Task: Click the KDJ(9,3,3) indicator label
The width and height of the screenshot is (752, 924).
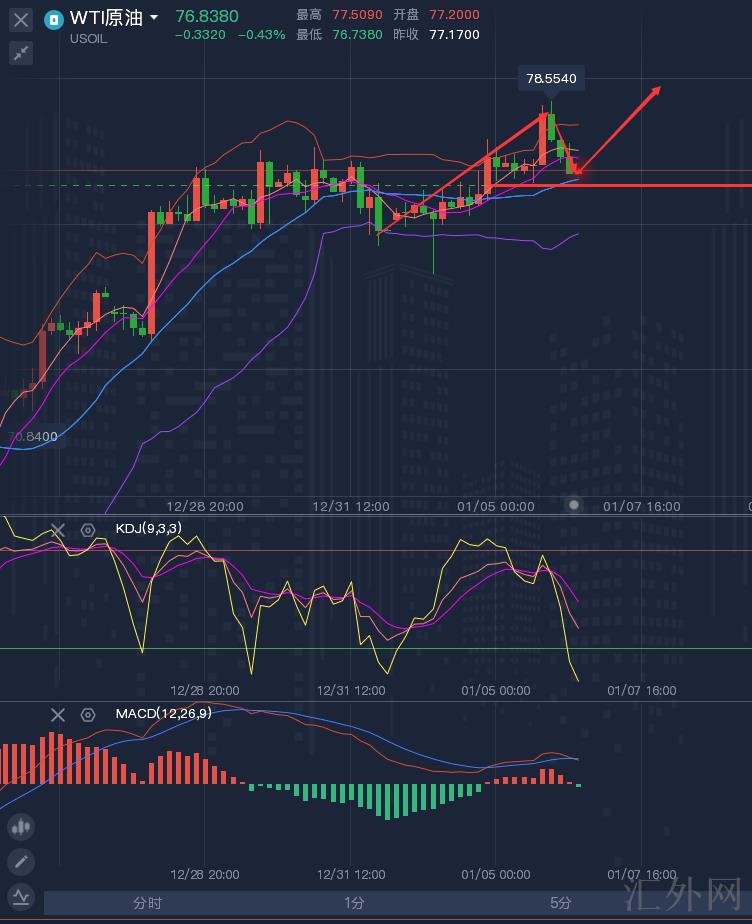Action: pos(149,529)
